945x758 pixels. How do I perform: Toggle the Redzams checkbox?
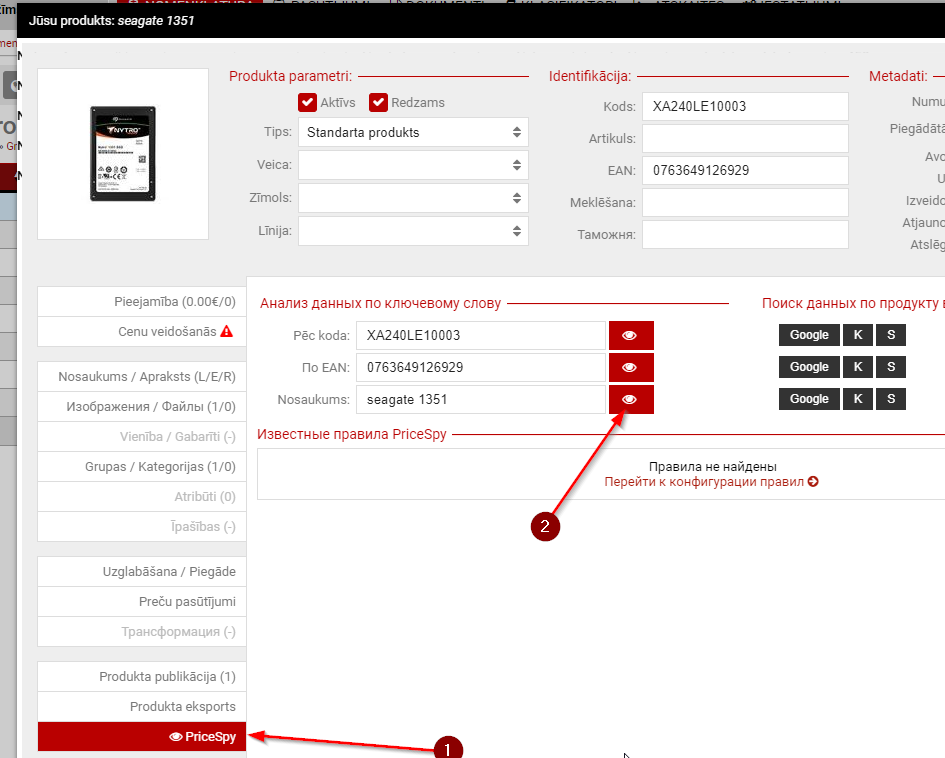coord(378,102)
